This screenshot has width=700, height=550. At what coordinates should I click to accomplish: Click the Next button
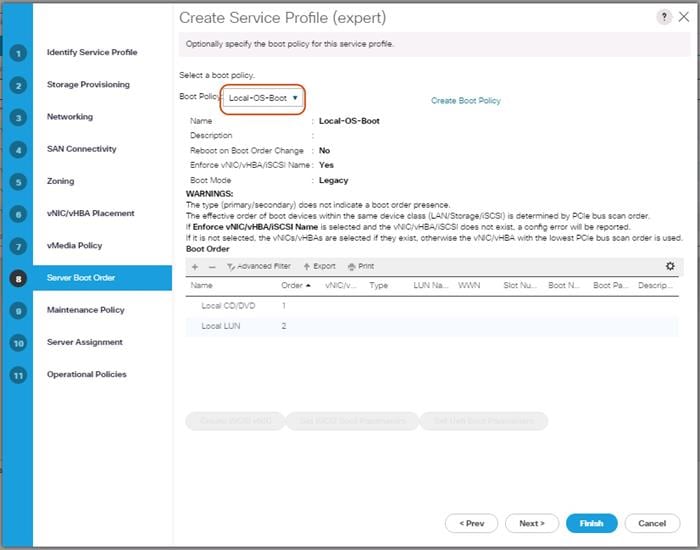[x=532, y=523]
